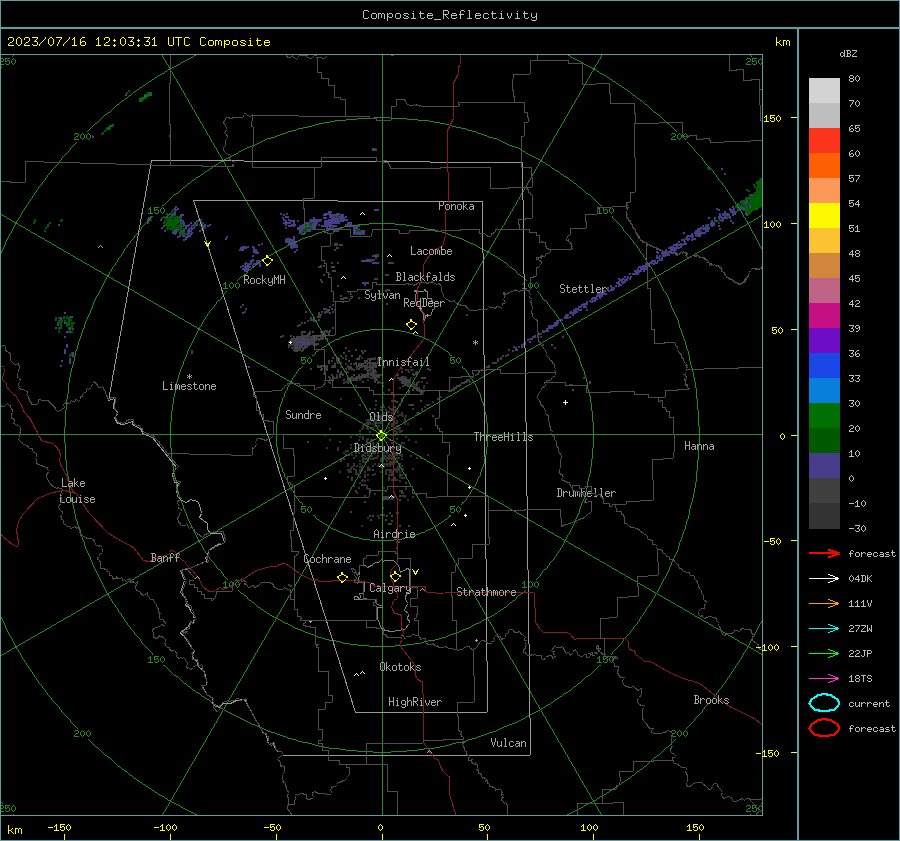Screen dimensions: 900x841
Task: Click the Innisfail label
Action: point(403,362)
